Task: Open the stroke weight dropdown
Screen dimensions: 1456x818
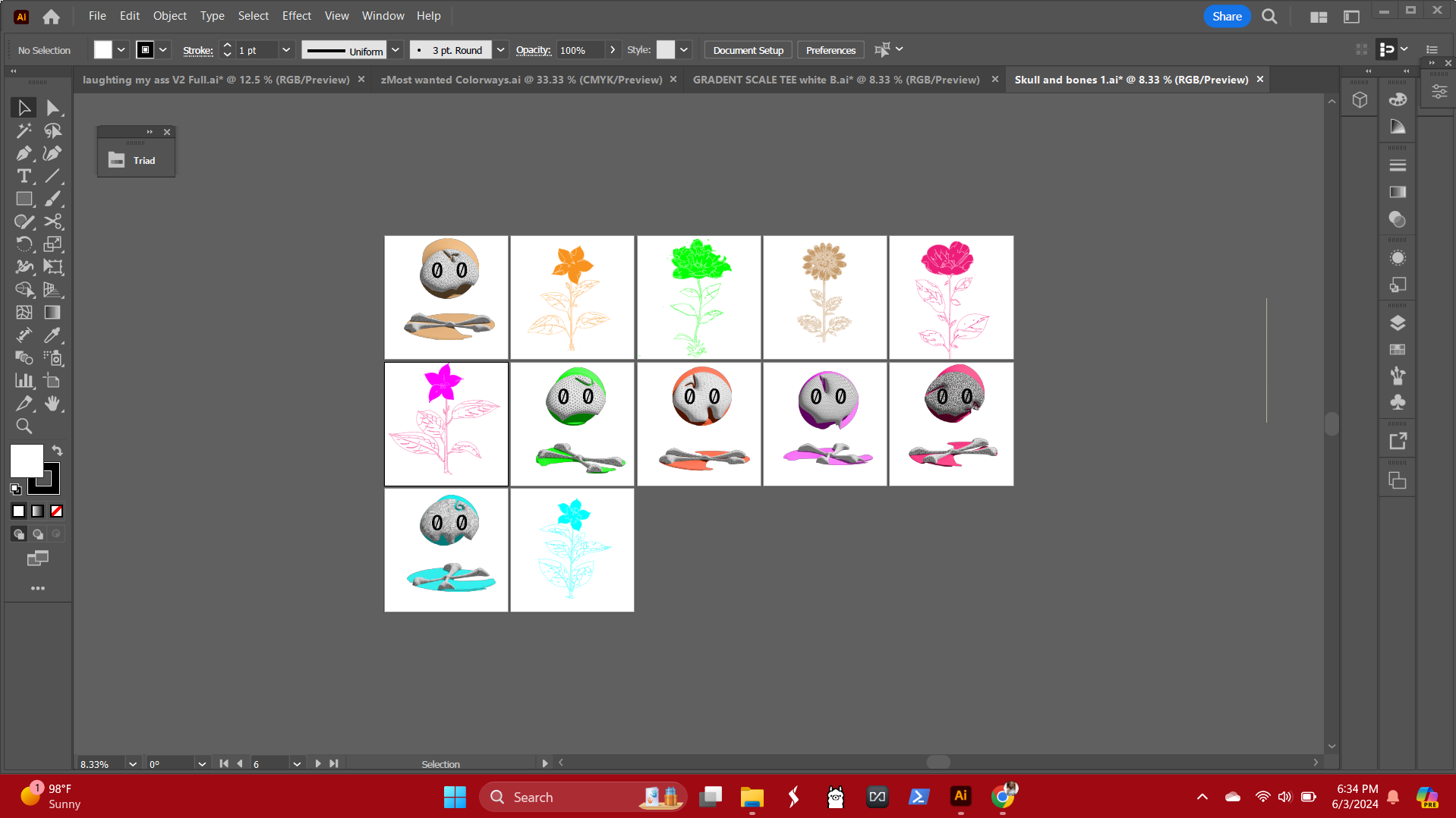Action: (286, 50)
